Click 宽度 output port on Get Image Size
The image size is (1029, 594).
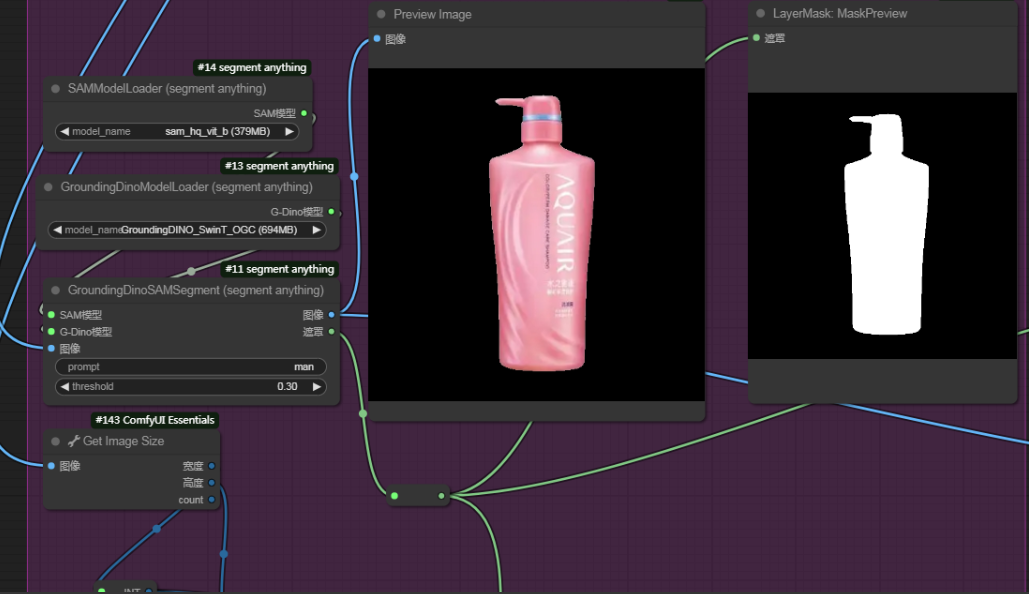(211, 466)
